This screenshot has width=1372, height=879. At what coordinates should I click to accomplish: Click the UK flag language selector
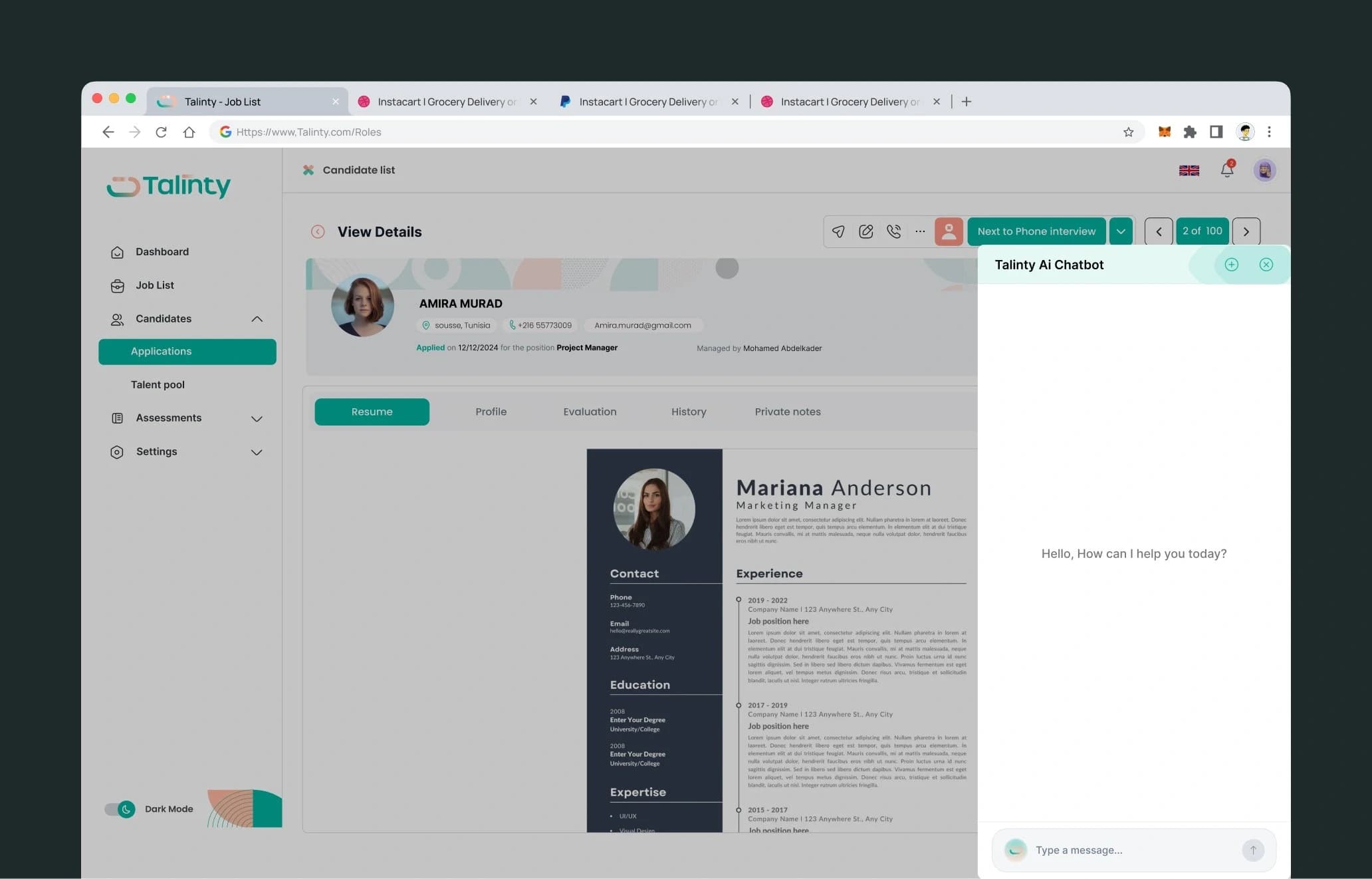(x=1189, y=170)
